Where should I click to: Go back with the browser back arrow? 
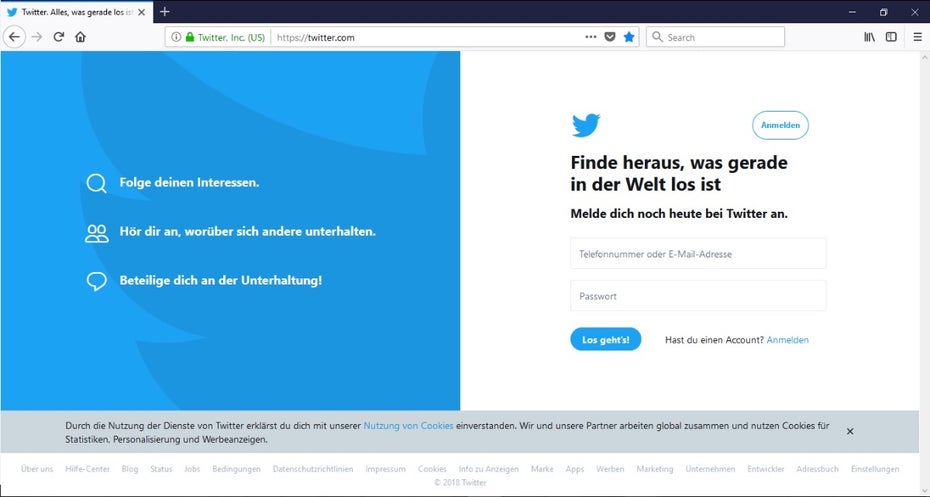pyautogui.click(x=14, y=37)
